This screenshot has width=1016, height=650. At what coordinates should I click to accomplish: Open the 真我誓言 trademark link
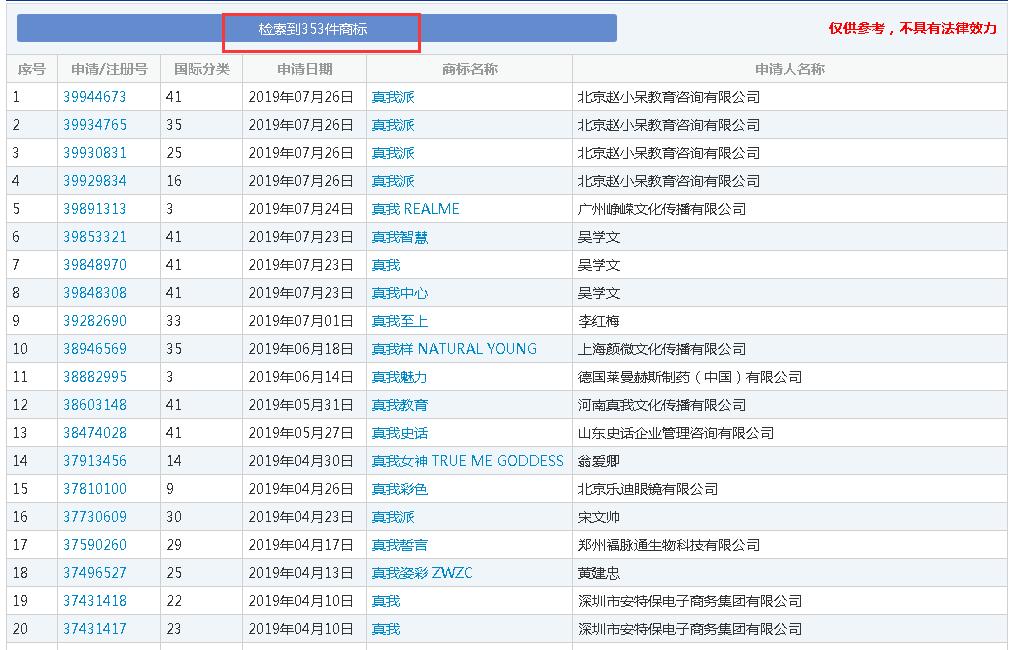[400, 545]
